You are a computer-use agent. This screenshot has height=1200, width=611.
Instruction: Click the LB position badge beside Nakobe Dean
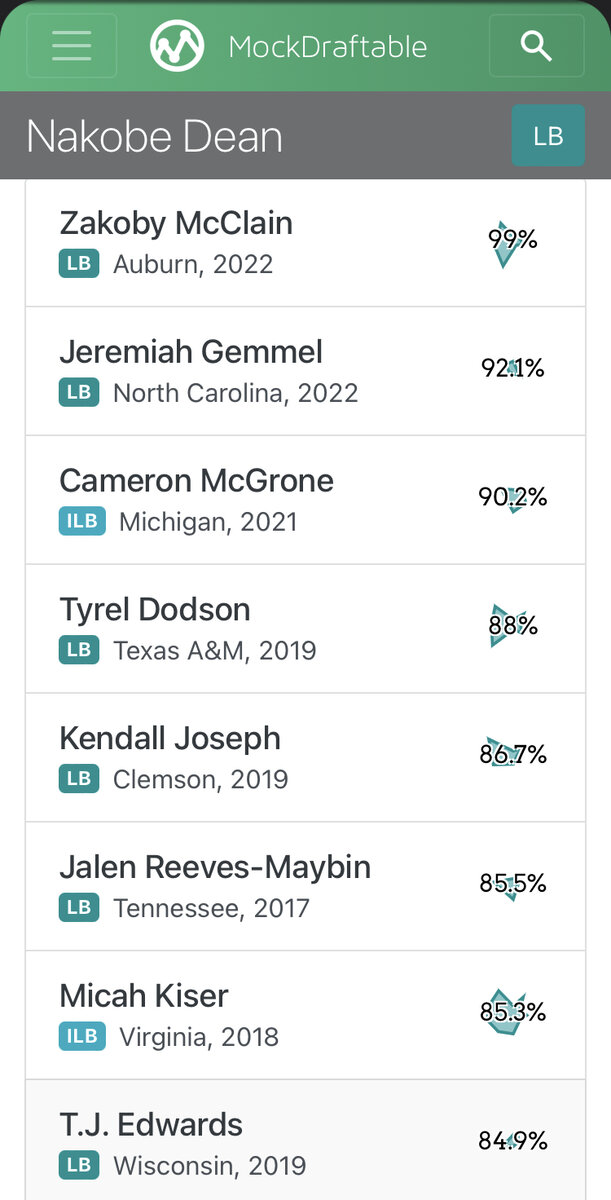pyautogui.click(x=548, y=136)
